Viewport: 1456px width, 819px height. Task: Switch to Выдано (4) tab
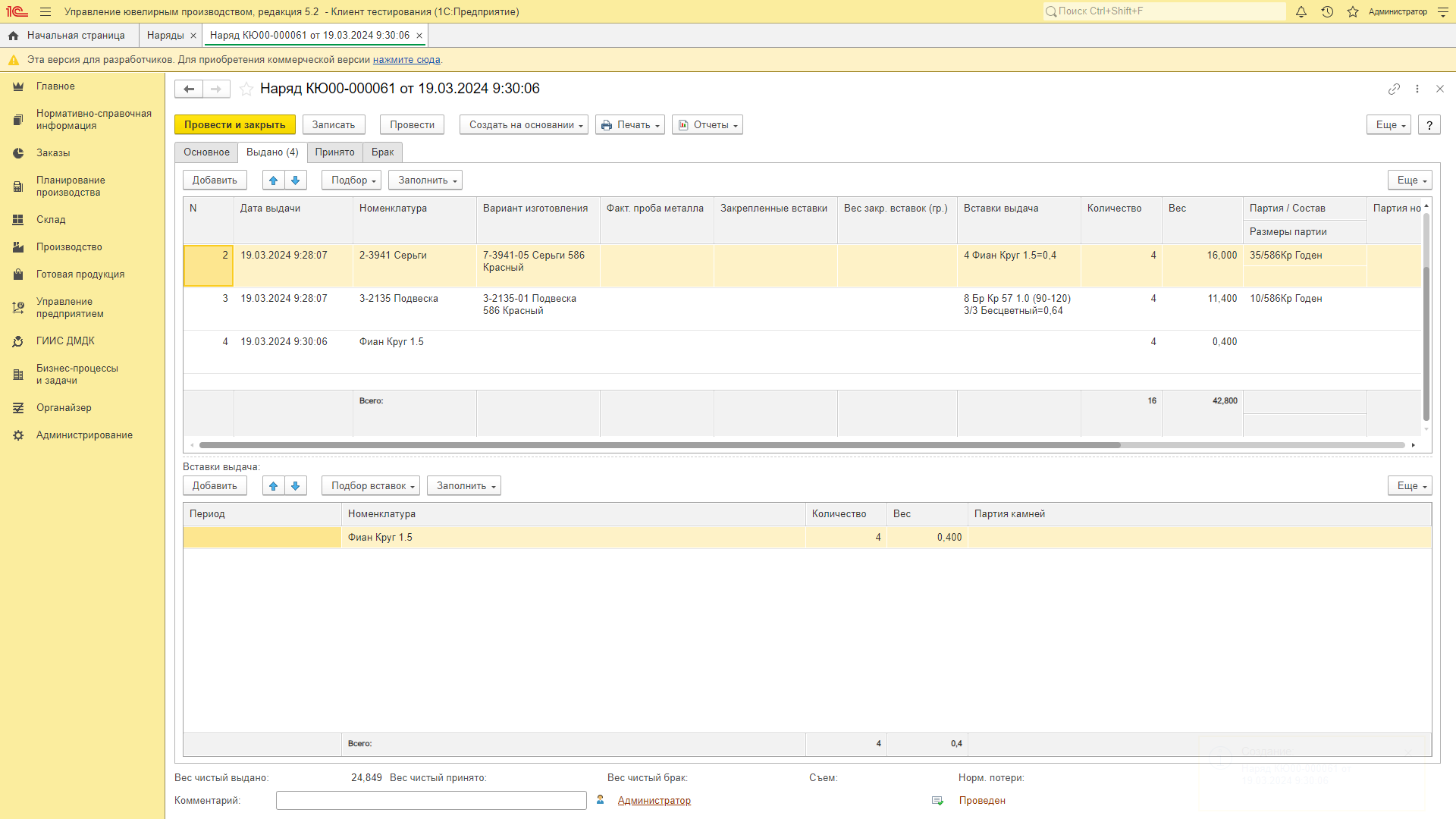[x=272, y=152]
